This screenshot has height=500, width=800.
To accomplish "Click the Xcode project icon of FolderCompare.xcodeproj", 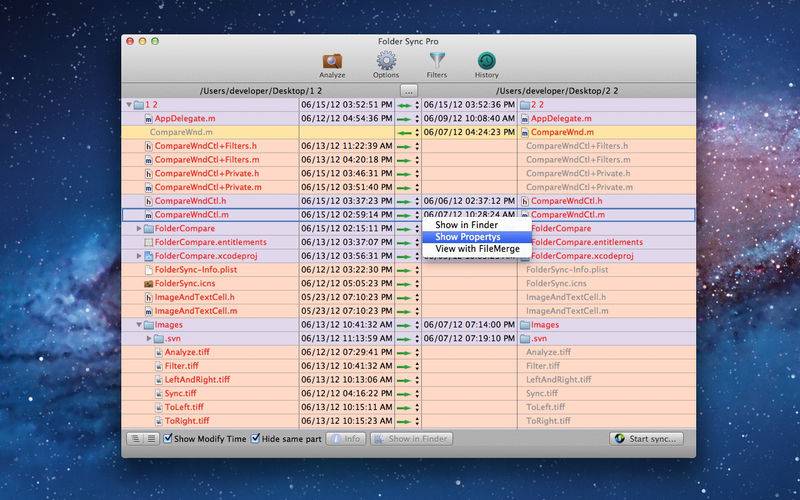I will pos(148,256).
